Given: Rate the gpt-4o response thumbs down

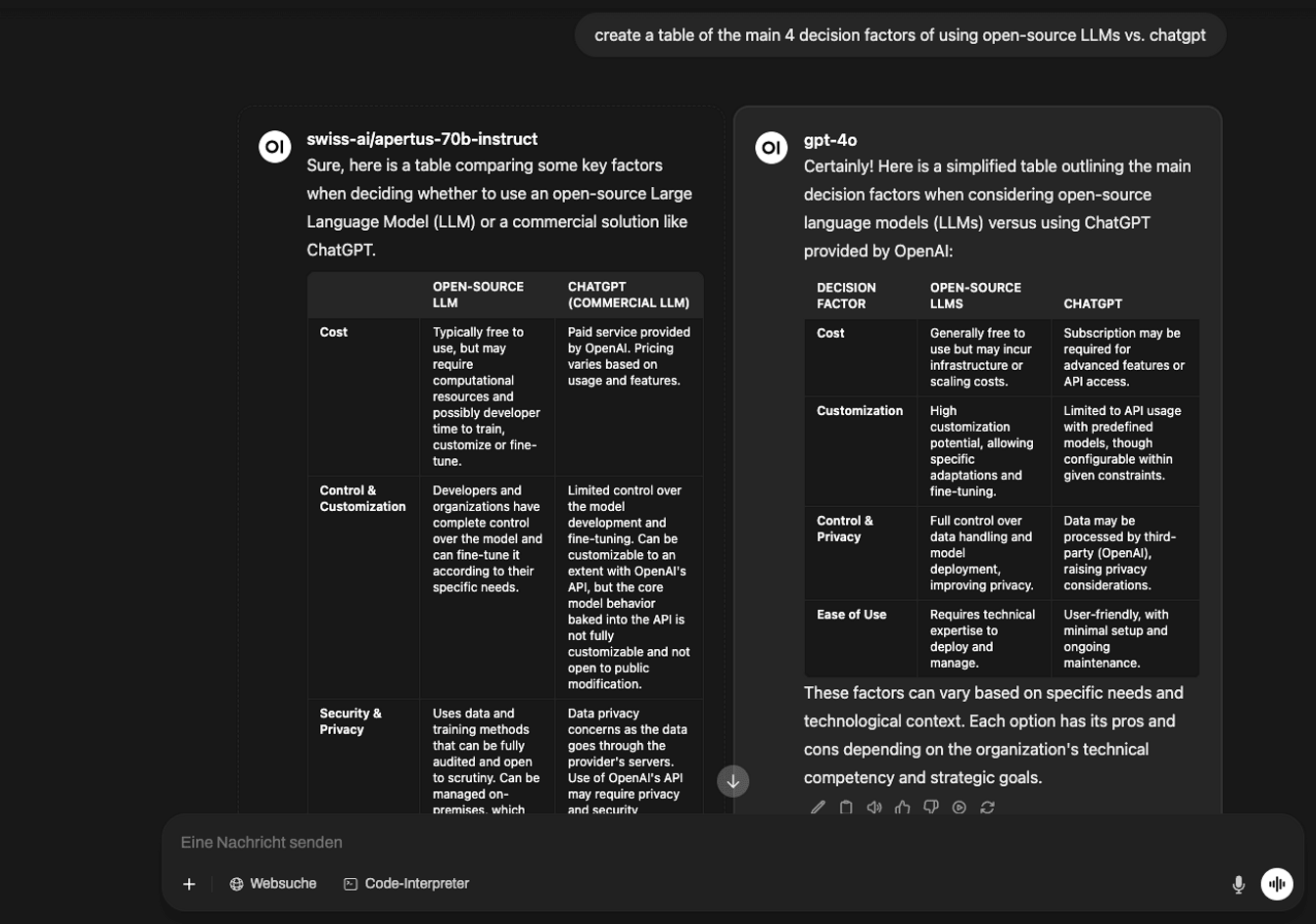Looking at the screenshot, I should pos(930,808).
